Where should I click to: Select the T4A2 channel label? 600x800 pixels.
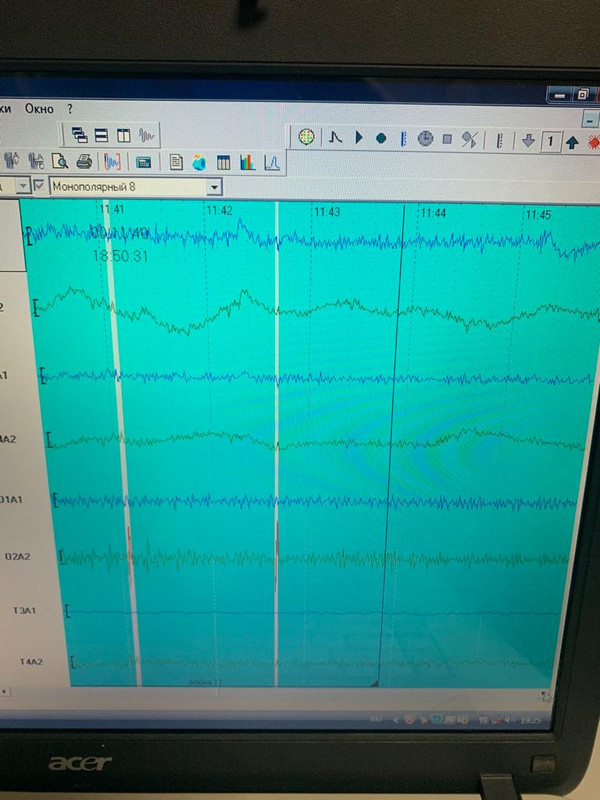(x=31, y=662)
